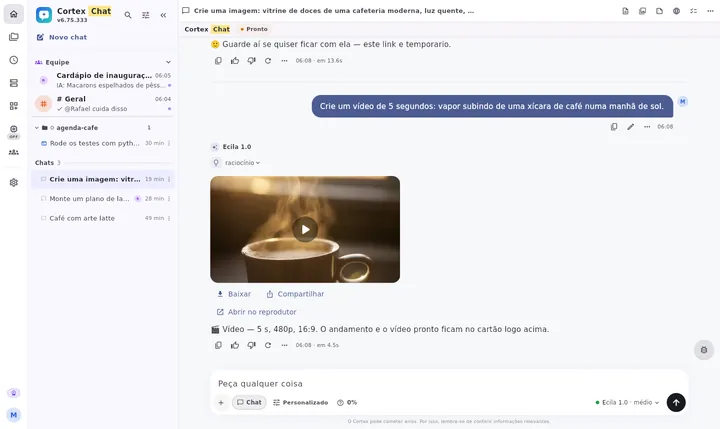Open the Ecila 1.0 · médio model dropdown
Viewport: 720px width, 429px height.
[x=627, y=402]
